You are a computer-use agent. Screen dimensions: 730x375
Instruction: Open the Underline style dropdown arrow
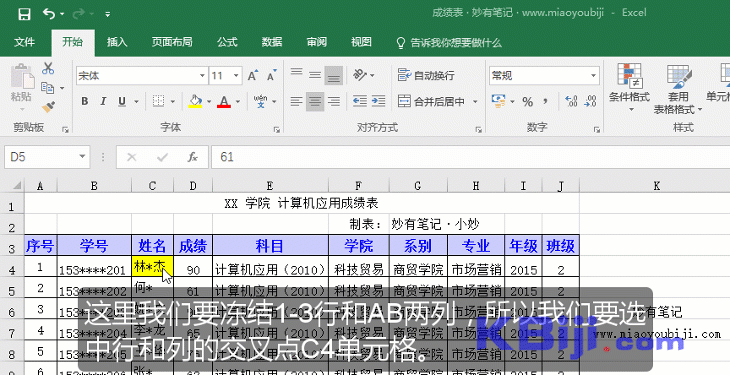point(136,101)
